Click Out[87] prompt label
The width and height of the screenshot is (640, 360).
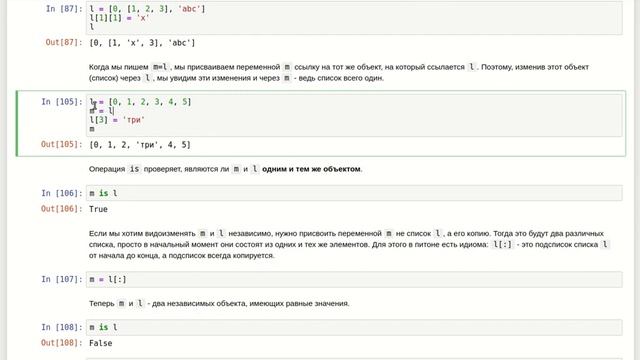[x=64, y=42]
